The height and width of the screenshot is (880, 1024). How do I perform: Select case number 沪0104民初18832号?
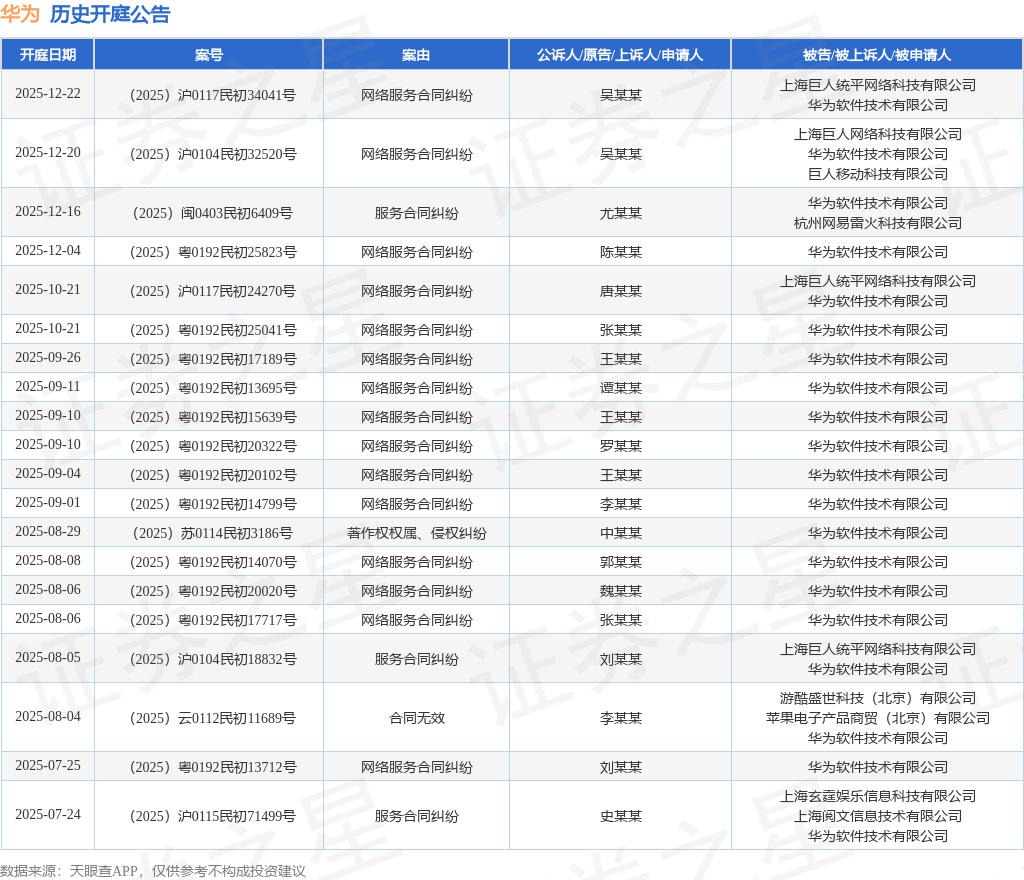[213, 659]
